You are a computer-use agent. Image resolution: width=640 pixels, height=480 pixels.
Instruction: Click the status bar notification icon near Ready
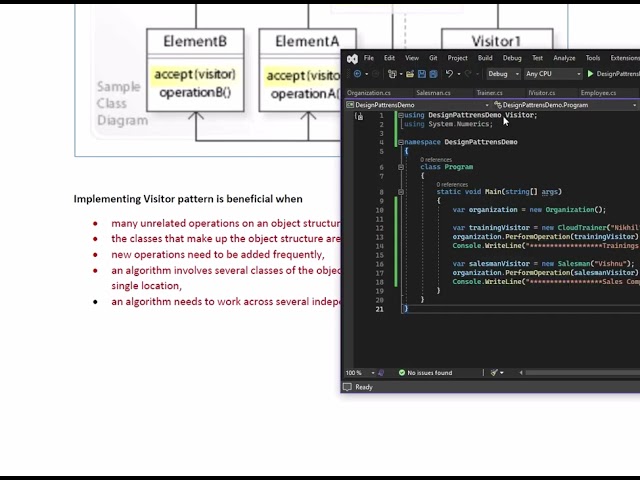pyautogui.click(x=347, y=387)
